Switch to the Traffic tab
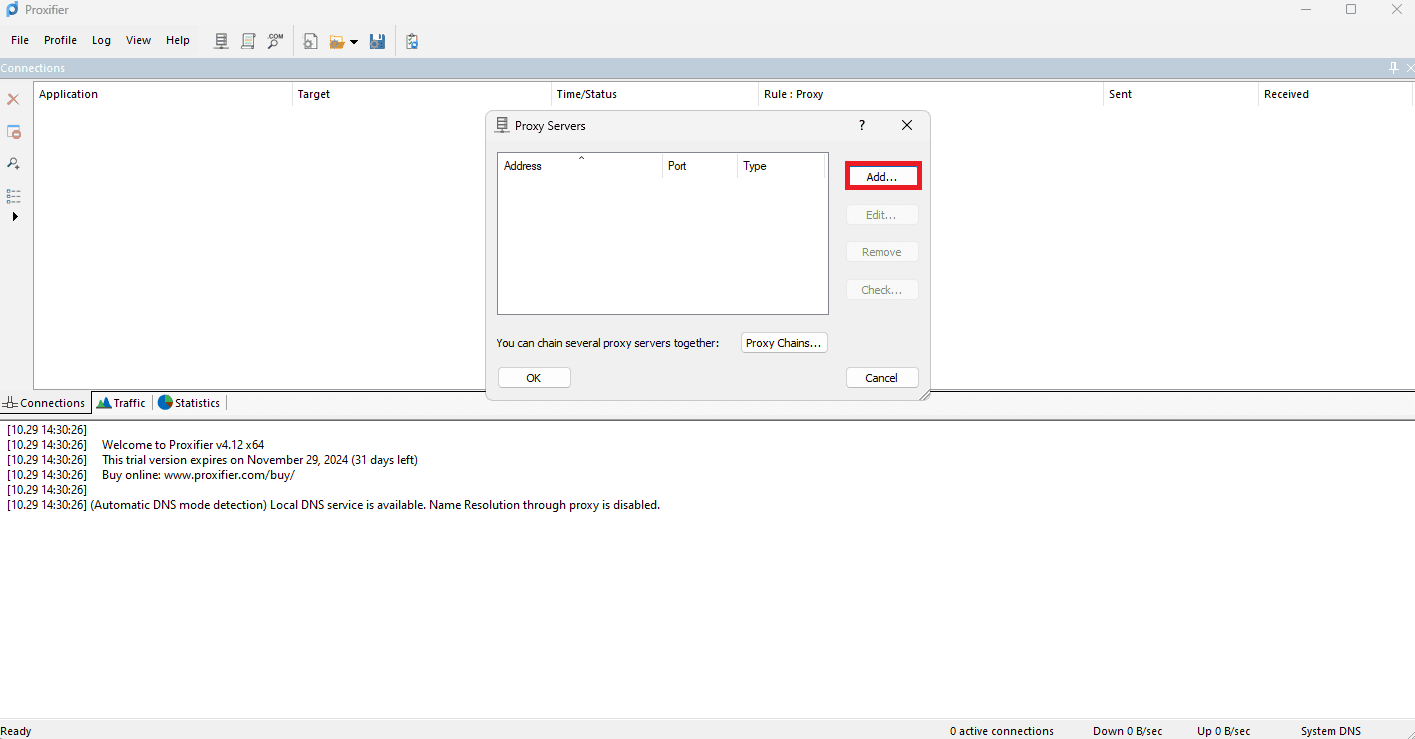The image size is (1415, 739). tap(120, 402)
